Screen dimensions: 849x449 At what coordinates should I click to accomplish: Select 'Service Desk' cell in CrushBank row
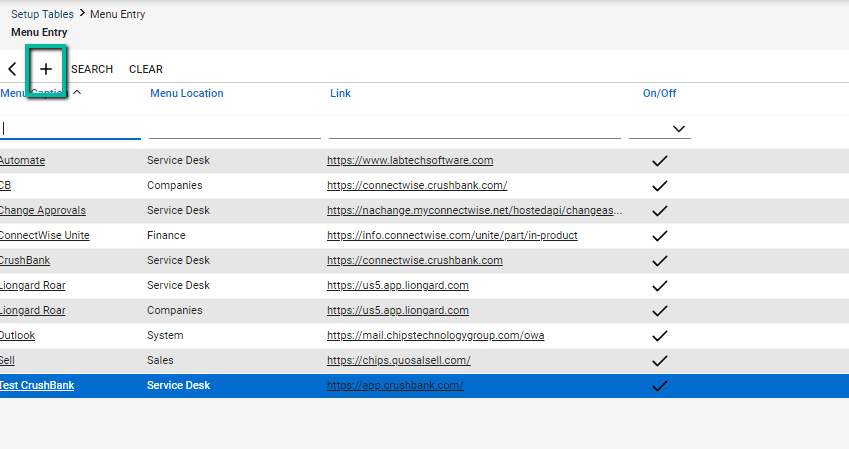[x=178, y=260]
